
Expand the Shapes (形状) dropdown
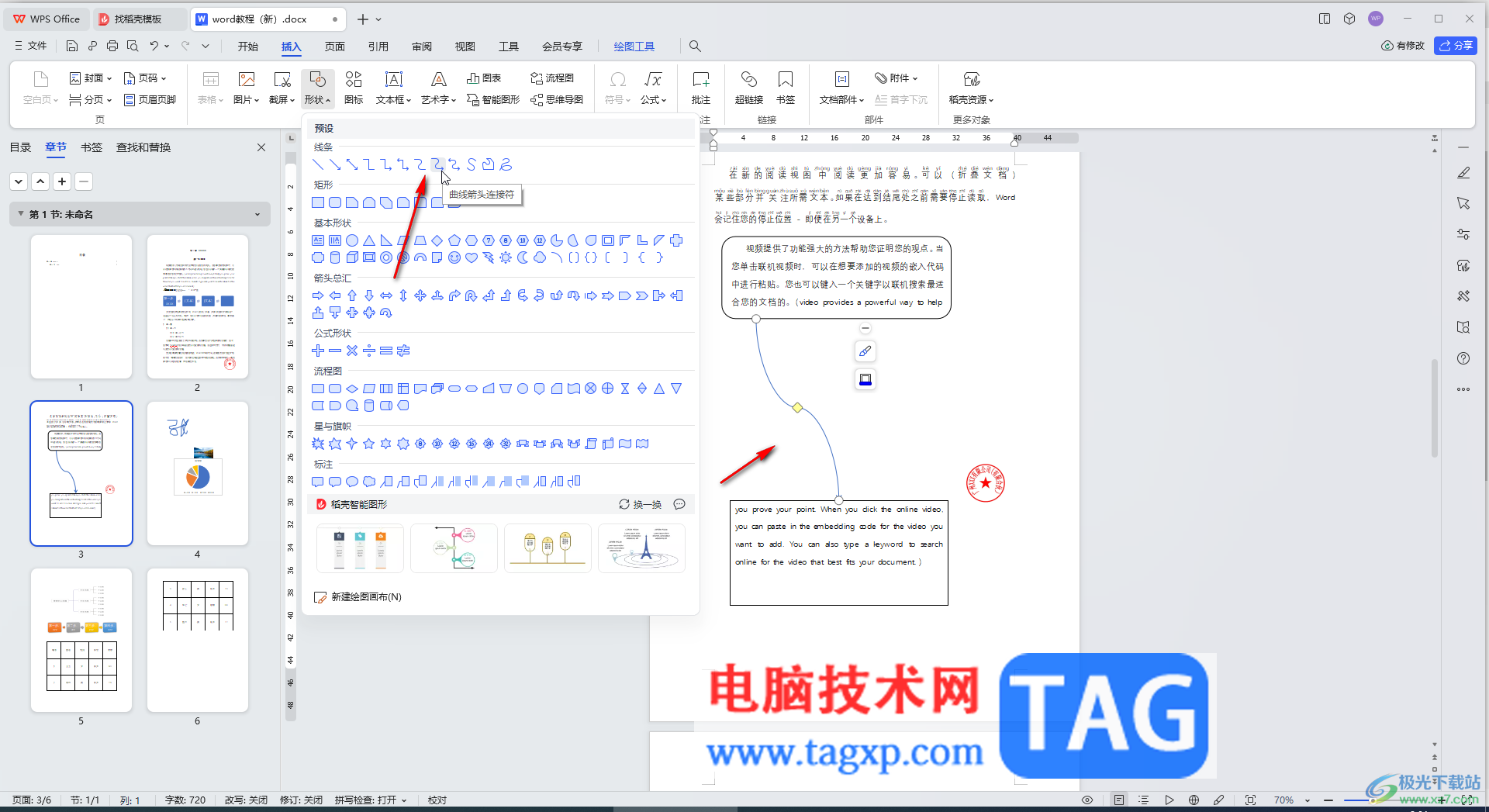pos(317,88)
